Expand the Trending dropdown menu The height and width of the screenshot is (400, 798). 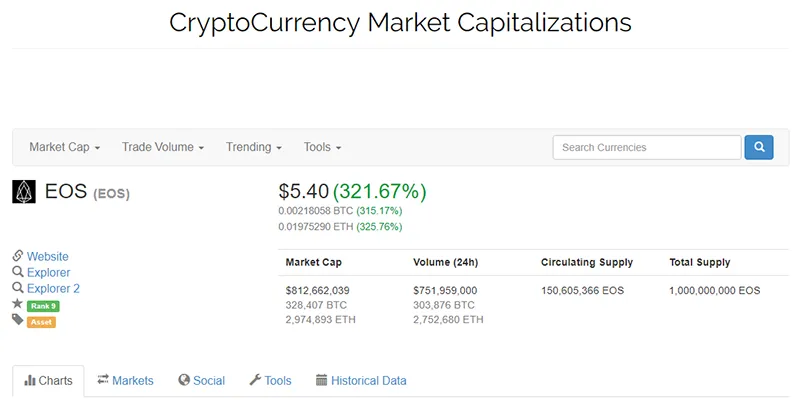pyautogui.click(x=253, y=147)
